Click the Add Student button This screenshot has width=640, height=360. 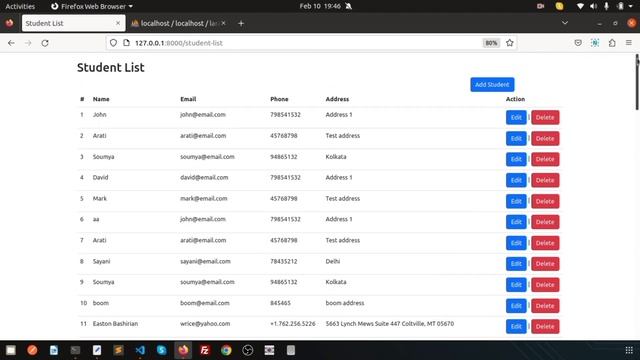pos(492,84)
